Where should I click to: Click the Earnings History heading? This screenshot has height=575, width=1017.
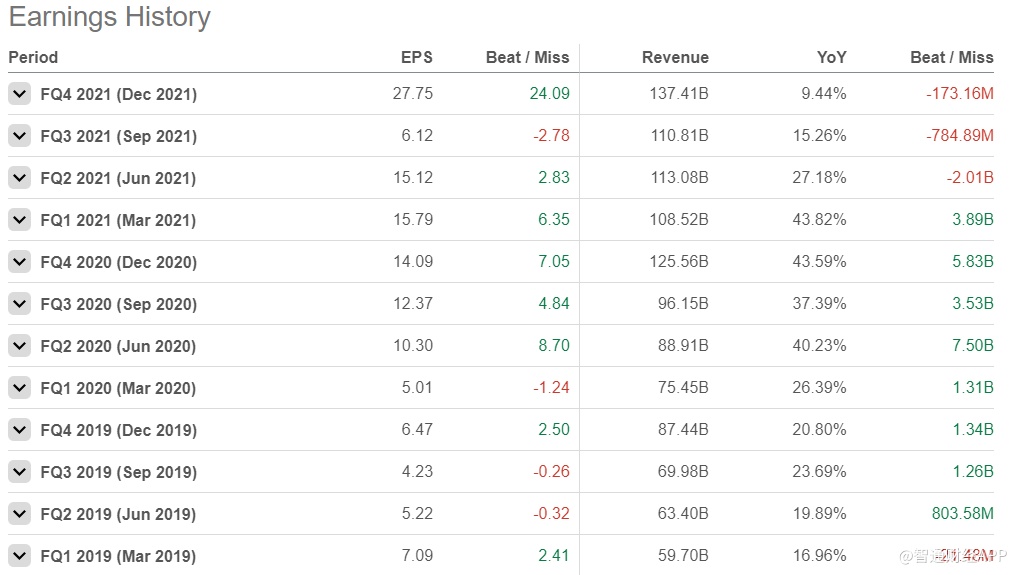click(109, 17)
